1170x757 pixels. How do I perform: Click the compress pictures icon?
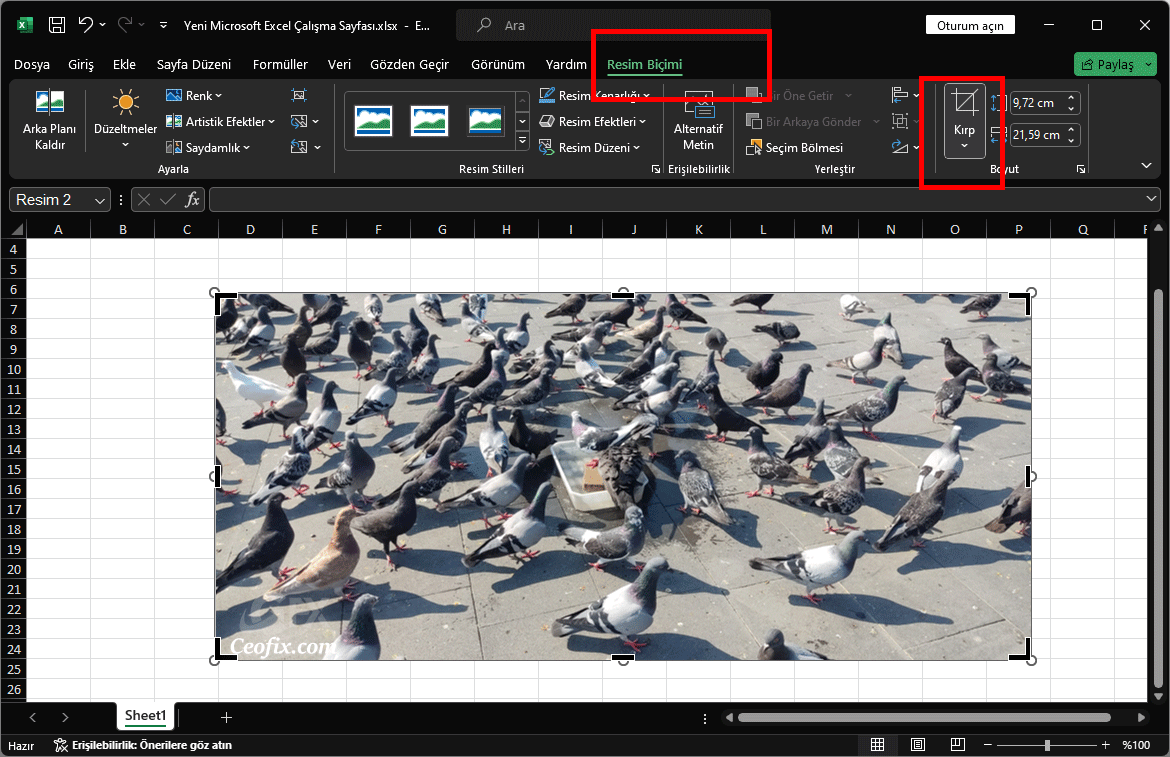point(299,95)
